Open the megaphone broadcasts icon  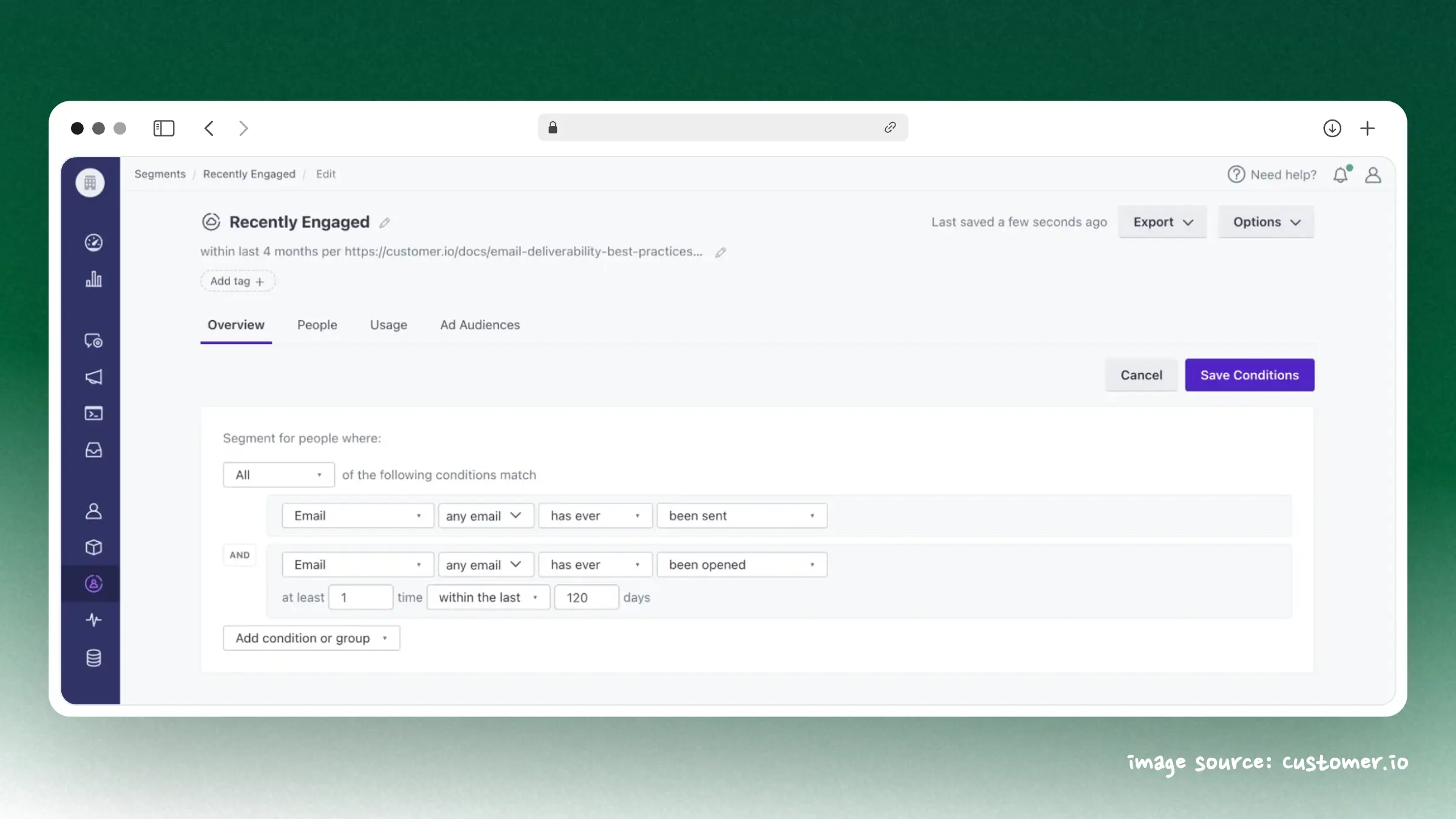(x=93, y=377)
